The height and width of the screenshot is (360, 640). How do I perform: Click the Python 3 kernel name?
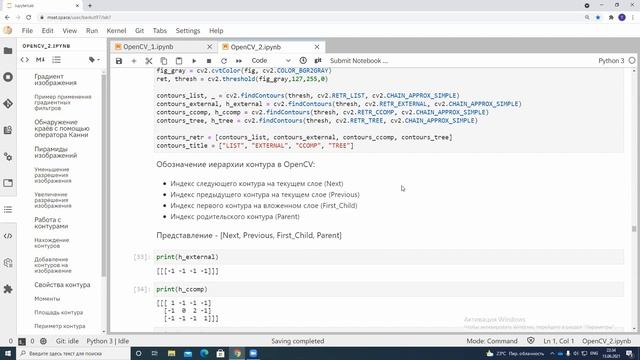click(x=611, y=60)
